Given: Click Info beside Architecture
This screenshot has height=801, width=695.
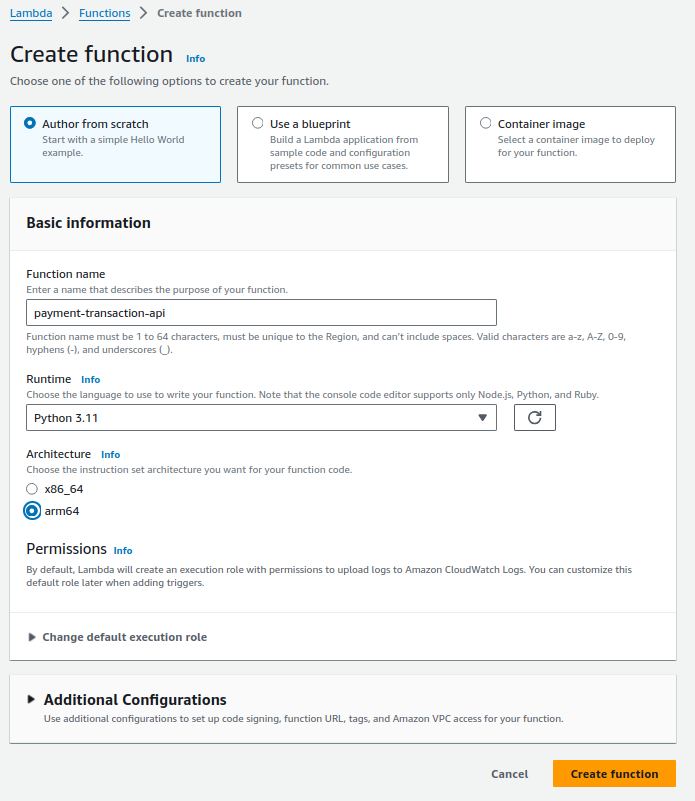Looking at the screenshot, I should pos(110,454).
